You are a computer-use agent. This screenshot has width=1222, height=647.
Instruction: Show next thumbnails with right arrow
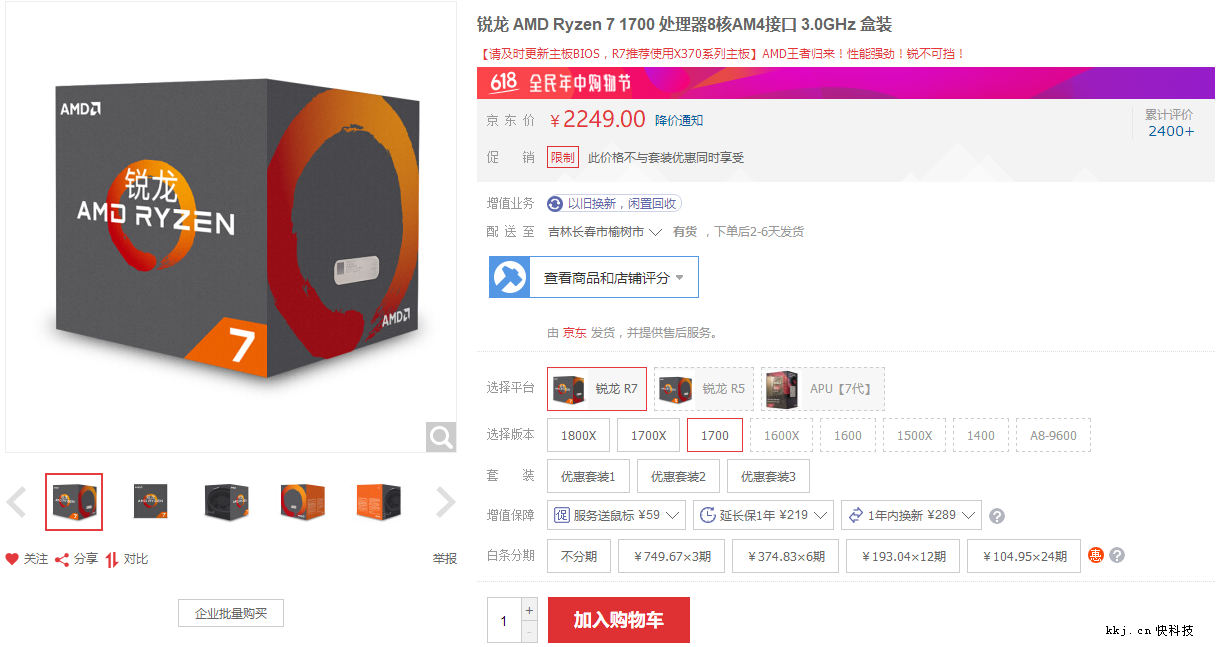click(x=446, y=502)
